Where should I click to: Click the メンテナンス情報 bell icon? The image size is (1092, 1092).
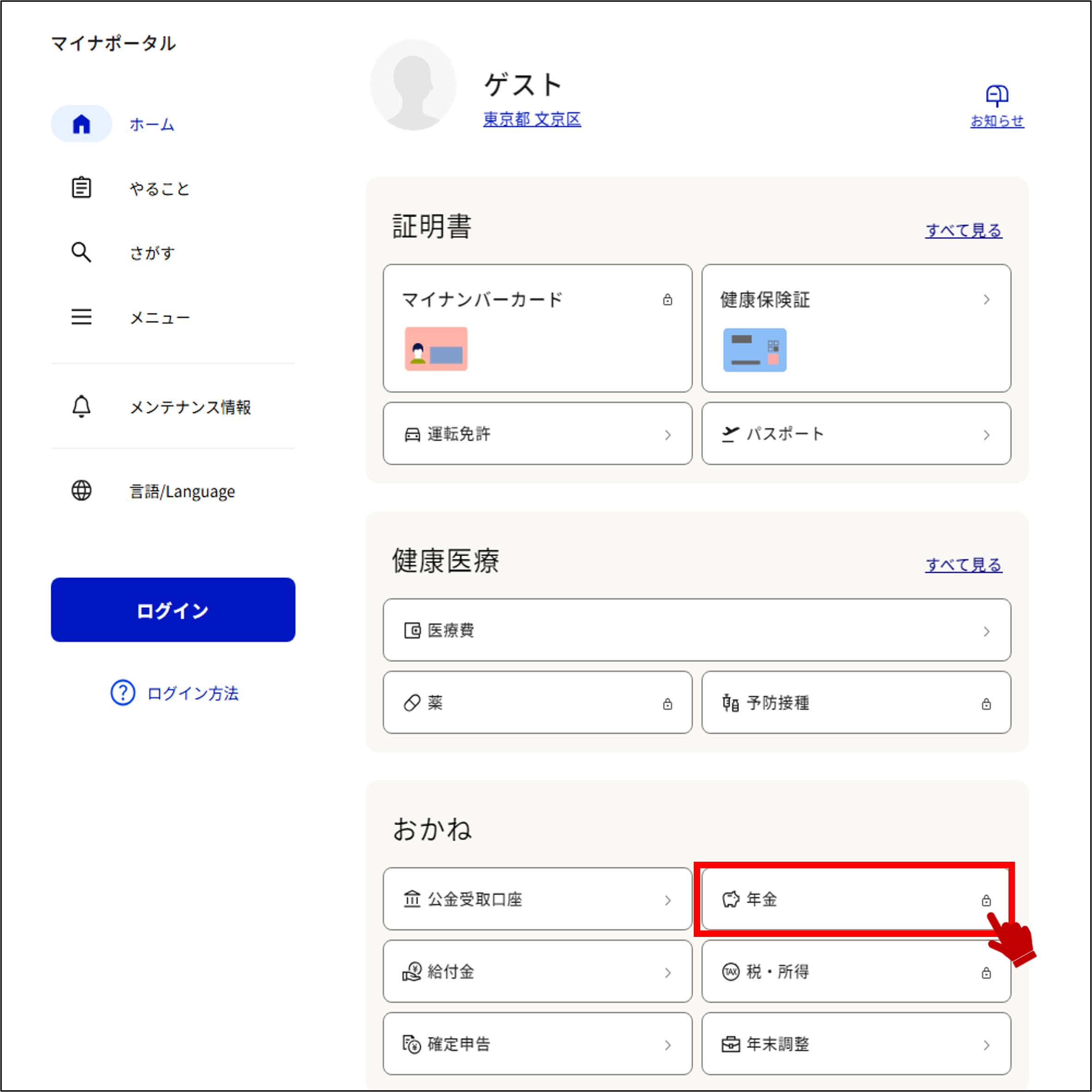click(x=81, y=407)
